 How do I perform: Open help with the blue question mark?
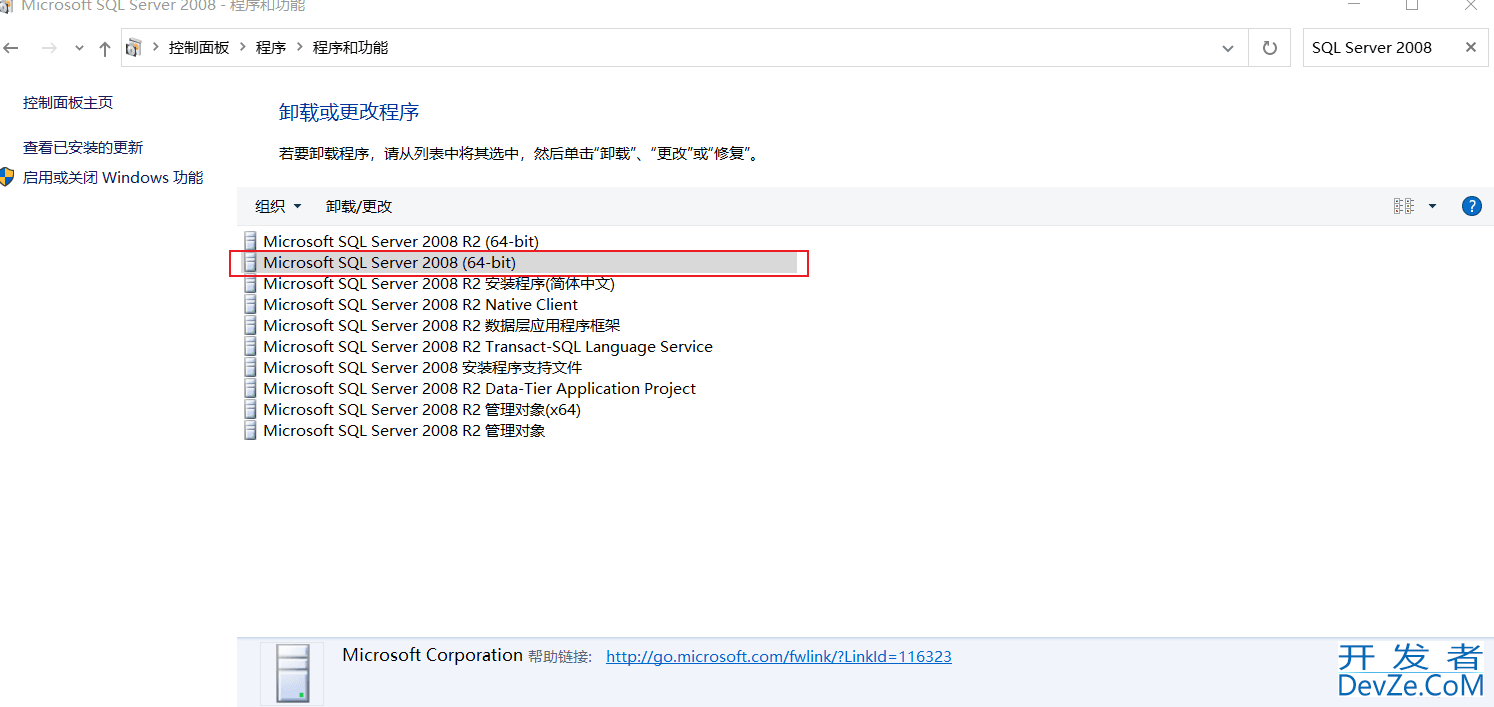coord(1471,206)
